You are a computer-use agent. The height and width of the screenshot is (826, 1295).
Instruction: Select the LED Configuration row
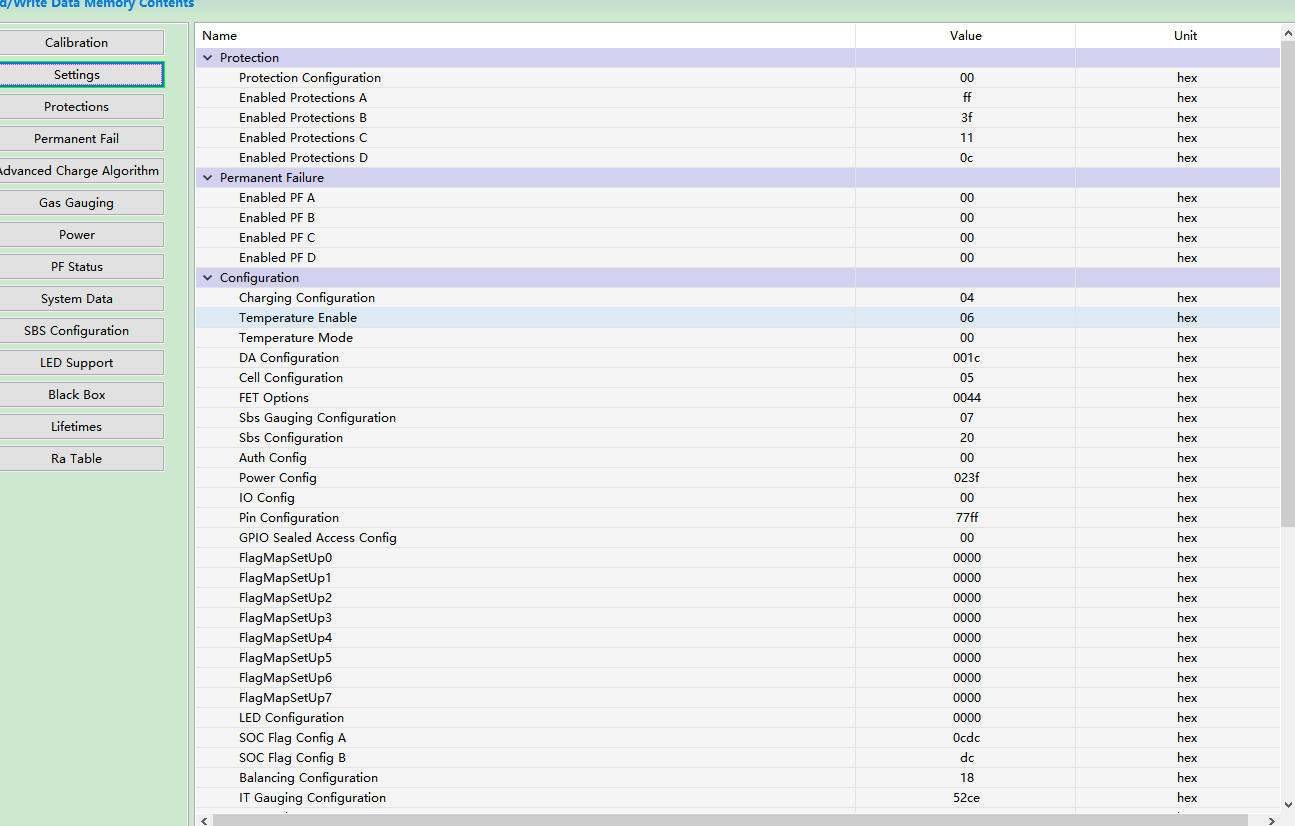[738, 718]
